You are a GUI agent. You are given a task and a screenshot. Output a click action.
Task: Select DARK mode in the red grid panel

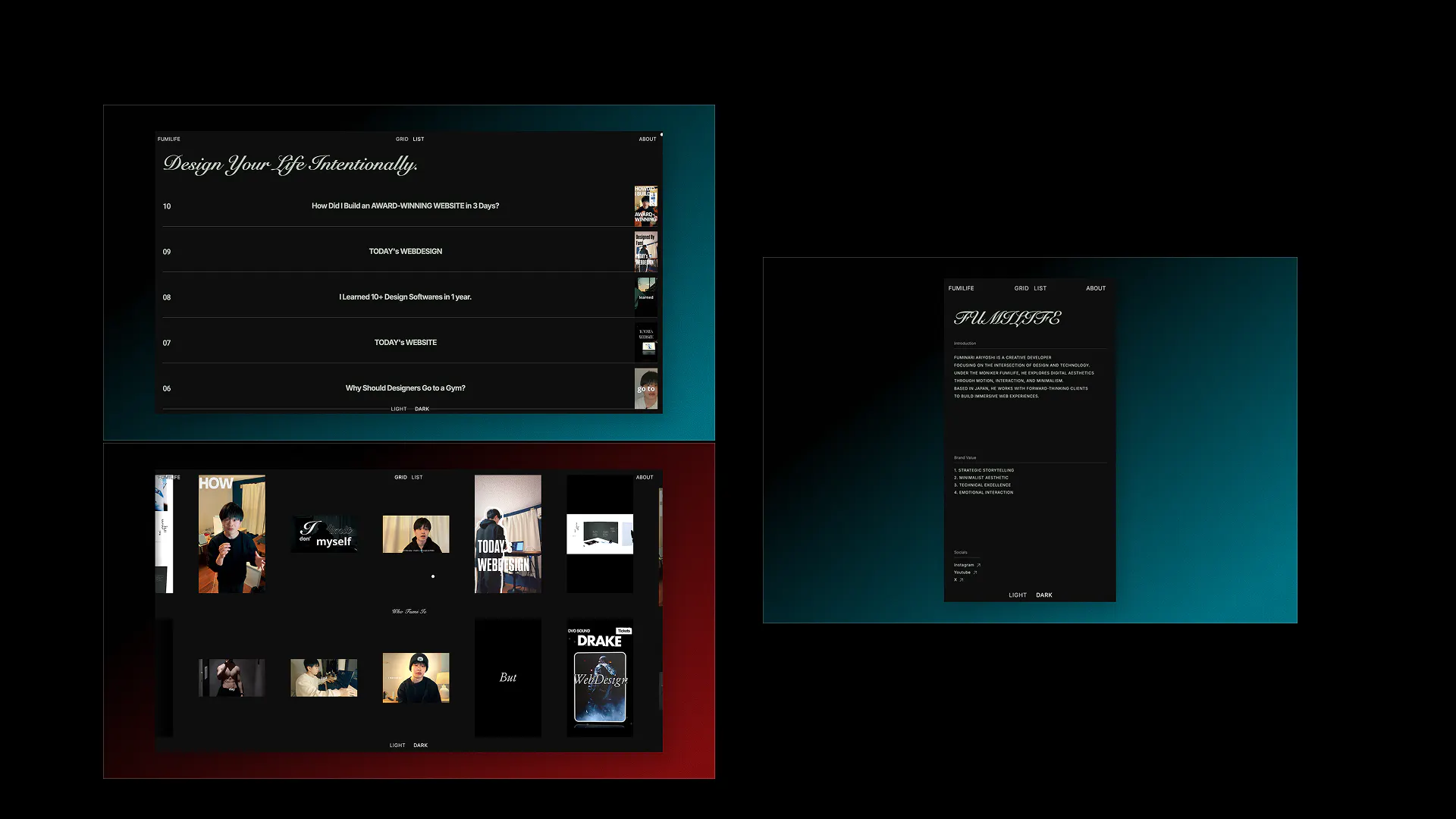pyautogui.click(x=421, y=745)
